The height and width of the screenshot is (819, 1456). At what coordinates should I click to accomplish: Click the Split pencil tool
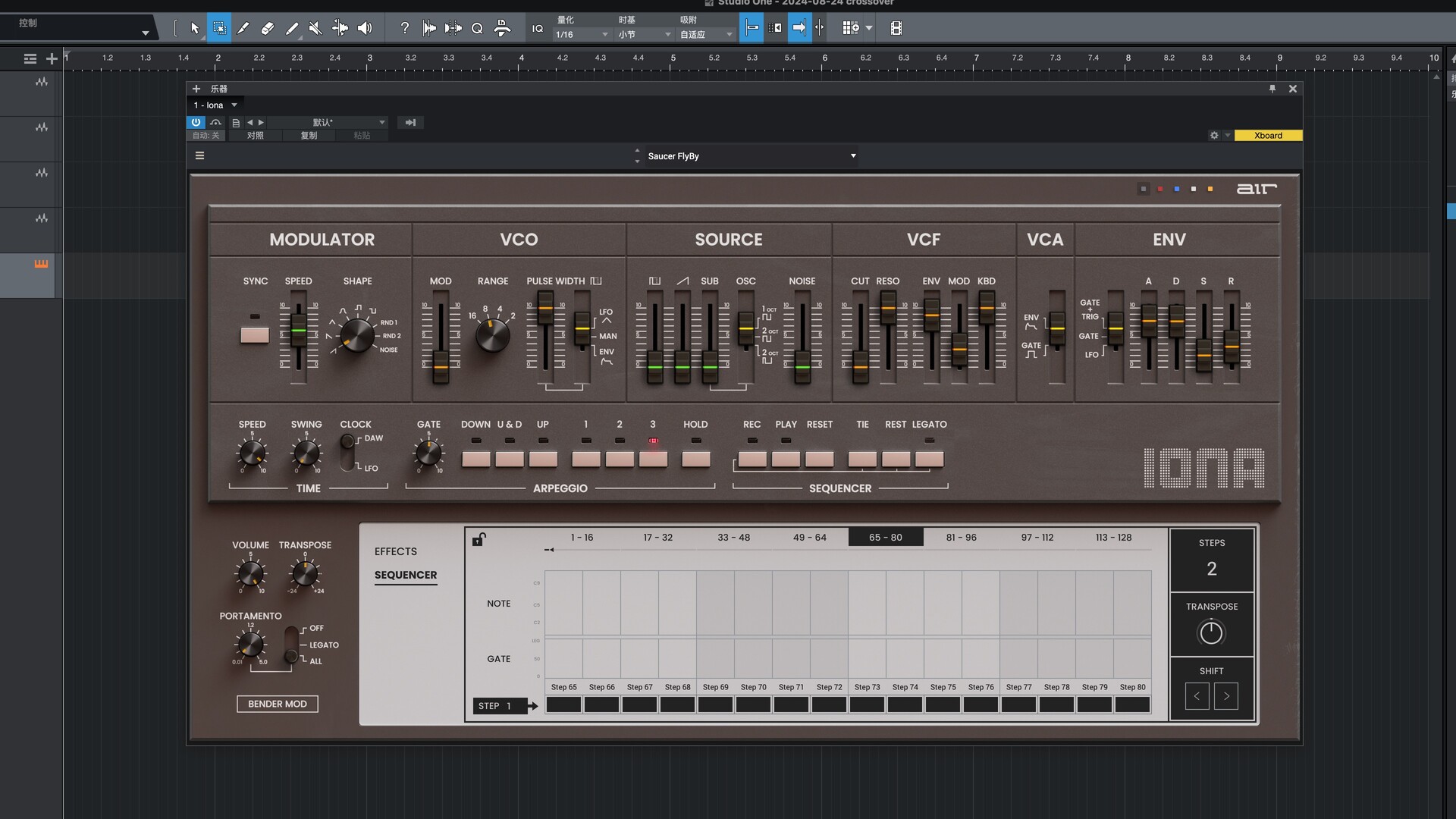coord(243,28)
